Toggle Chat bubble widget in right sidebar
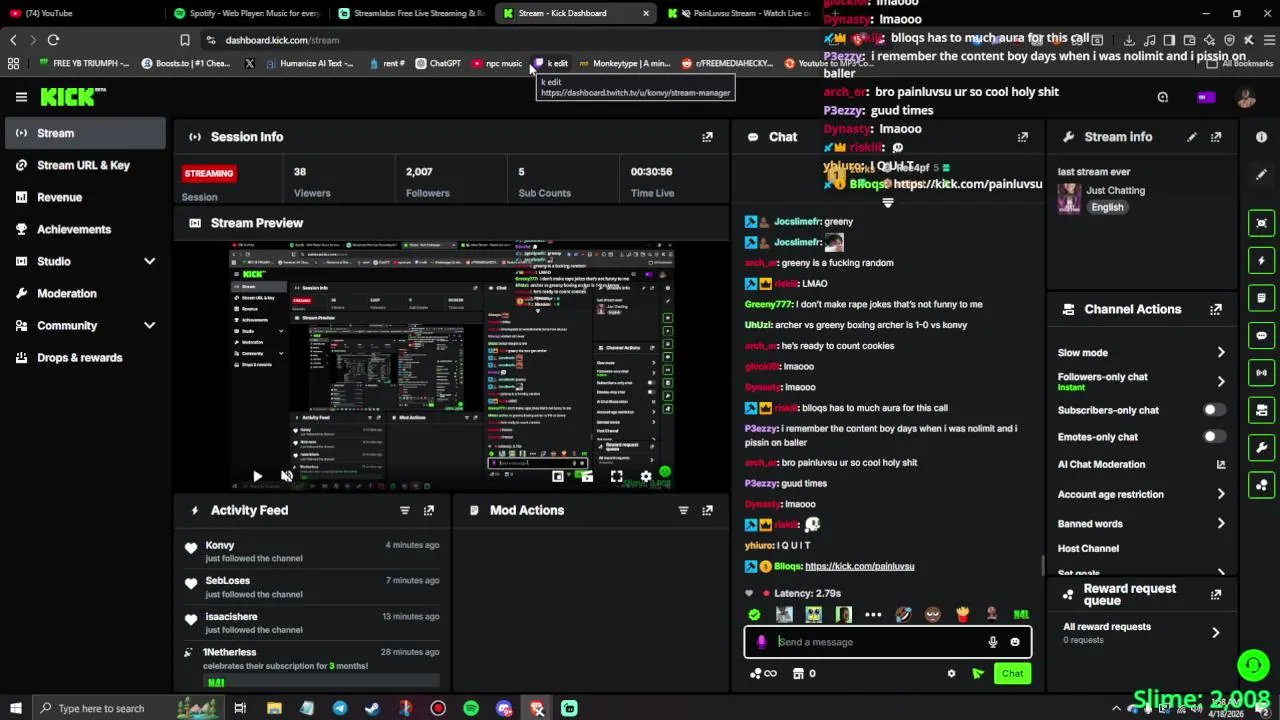 pos(1262,336)
